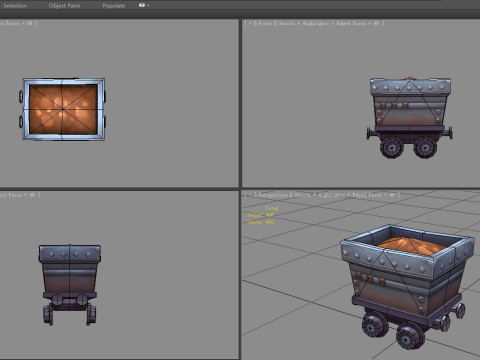Open the Populate ribbon tab
Image resolution: width=480 pixels, height=360 pixels.
point(114,6)
